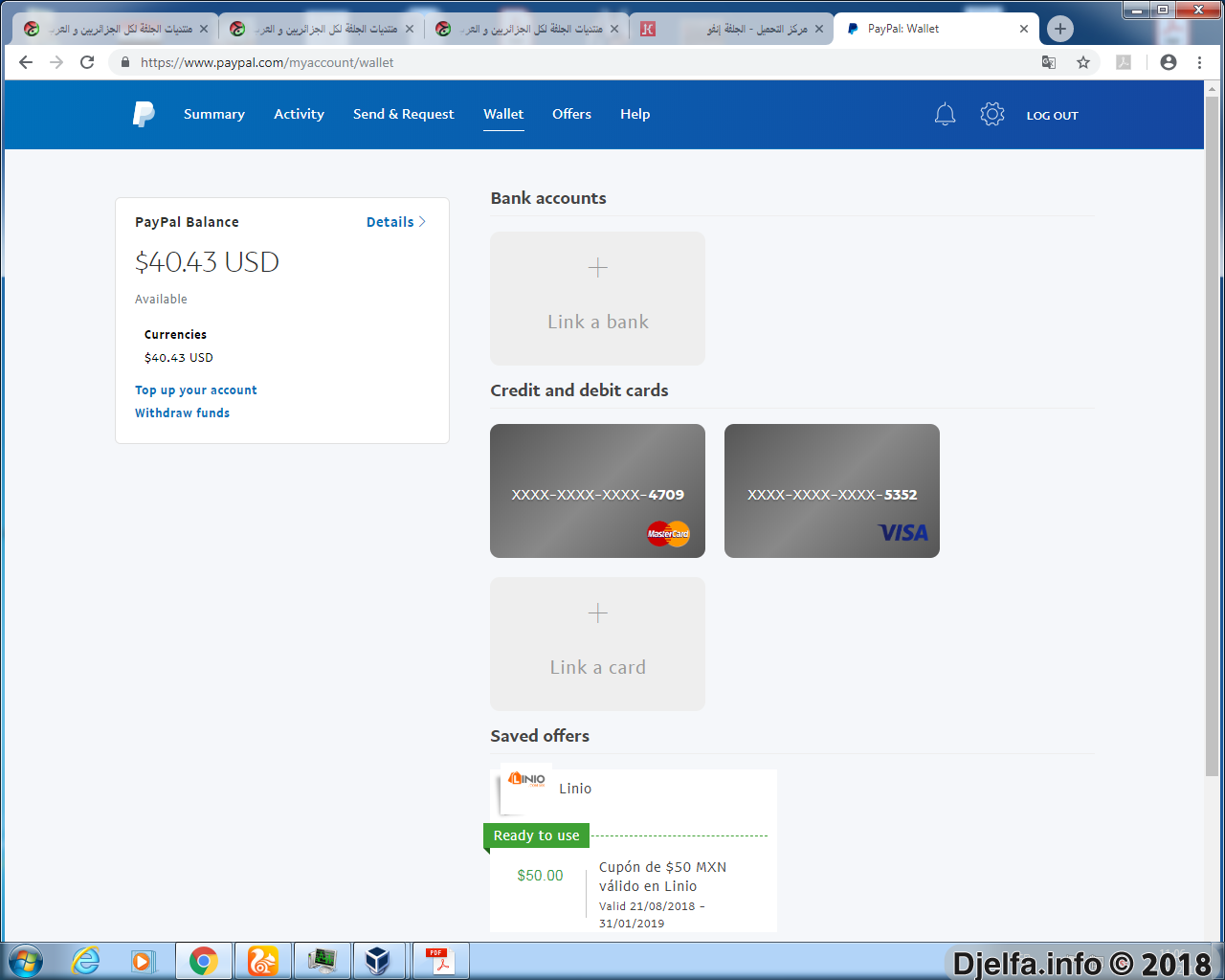This screenshot has width=1225, height=980.
Task: Click the PDF extension icon in toolbar
Action: (x=1124, y=62)
